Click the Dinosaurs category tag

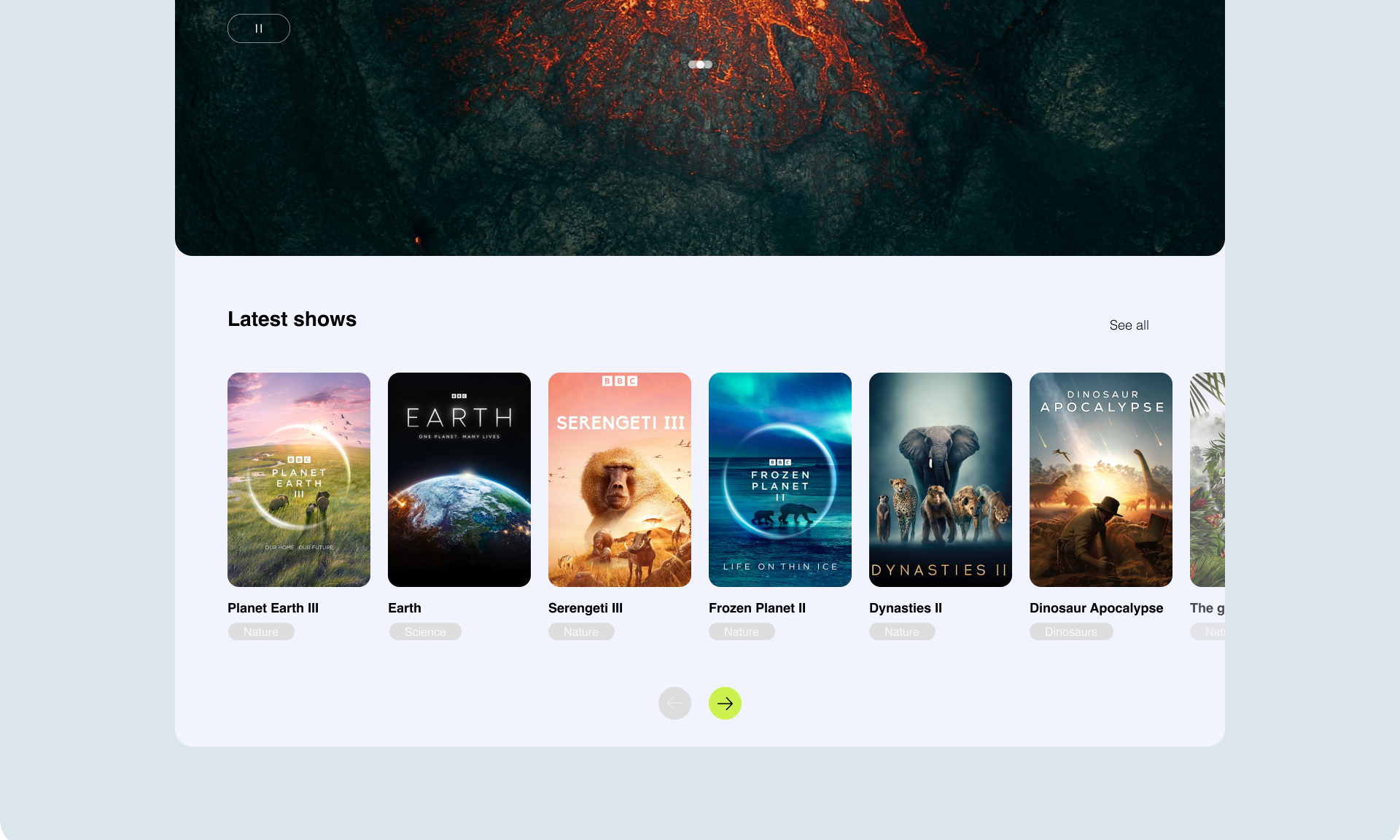point(1071,631)
